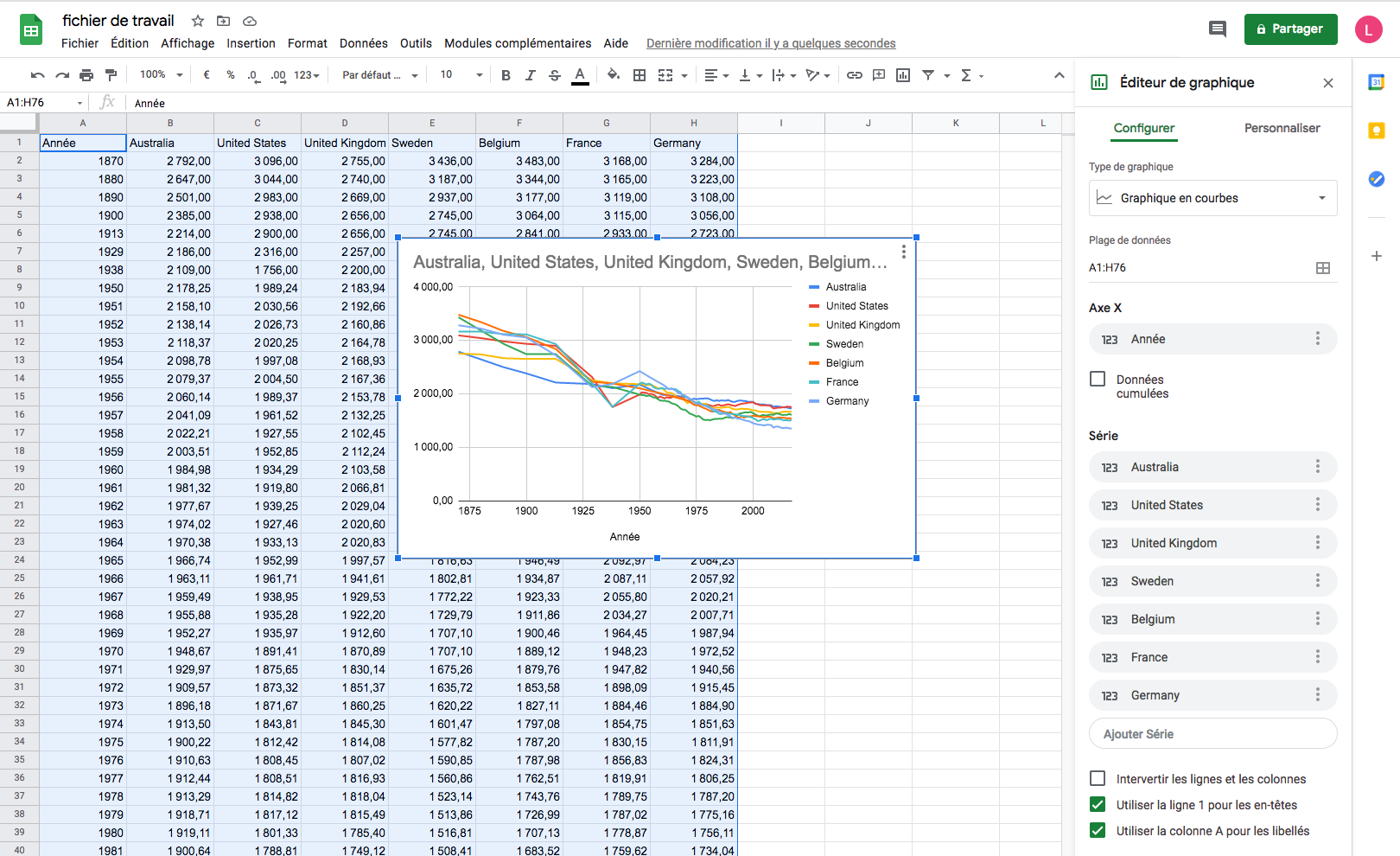Switch to the Personnaliser tab

(1282, 128)
